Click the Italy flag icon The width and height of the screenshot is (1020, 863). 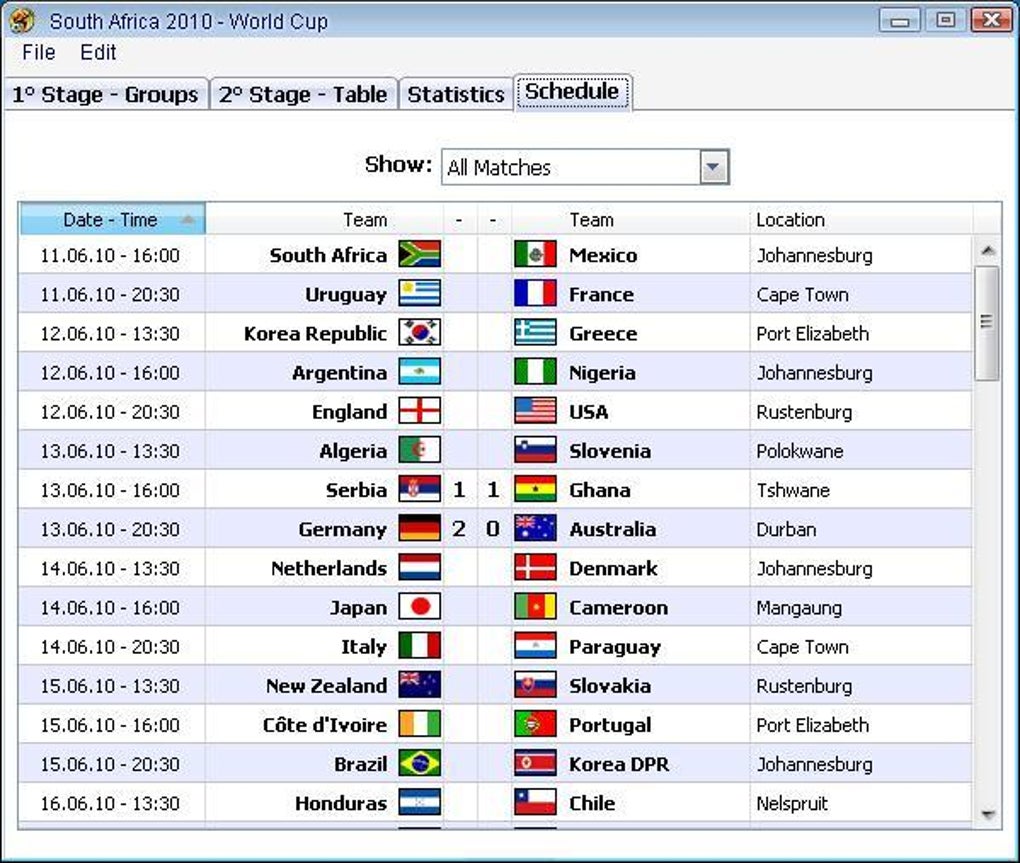(x=419, y=646)
